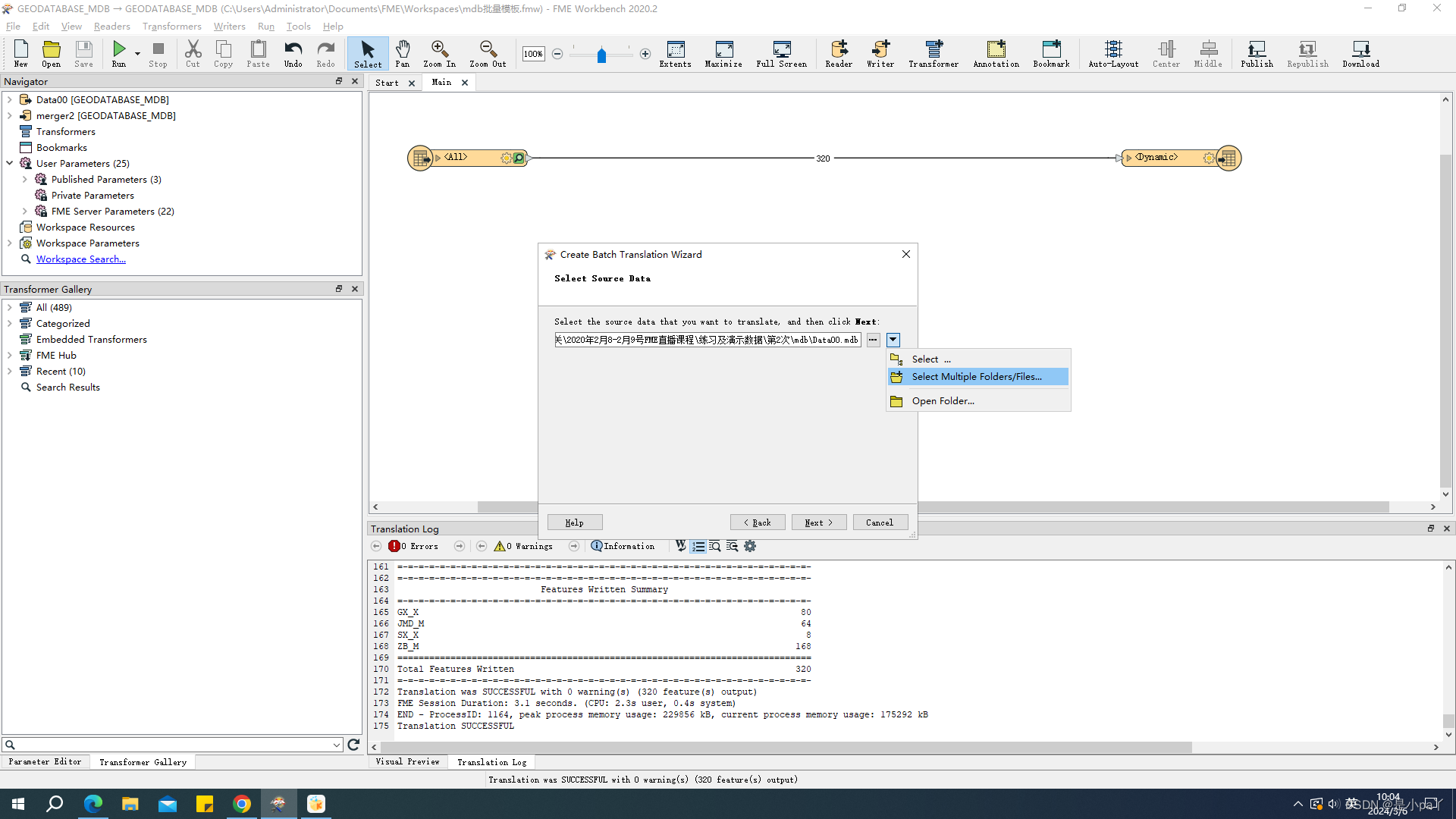Viewport: 1456px width, 819px height.
Task: Toggle the Errors filter in log
Action: (x=413, y=546)
